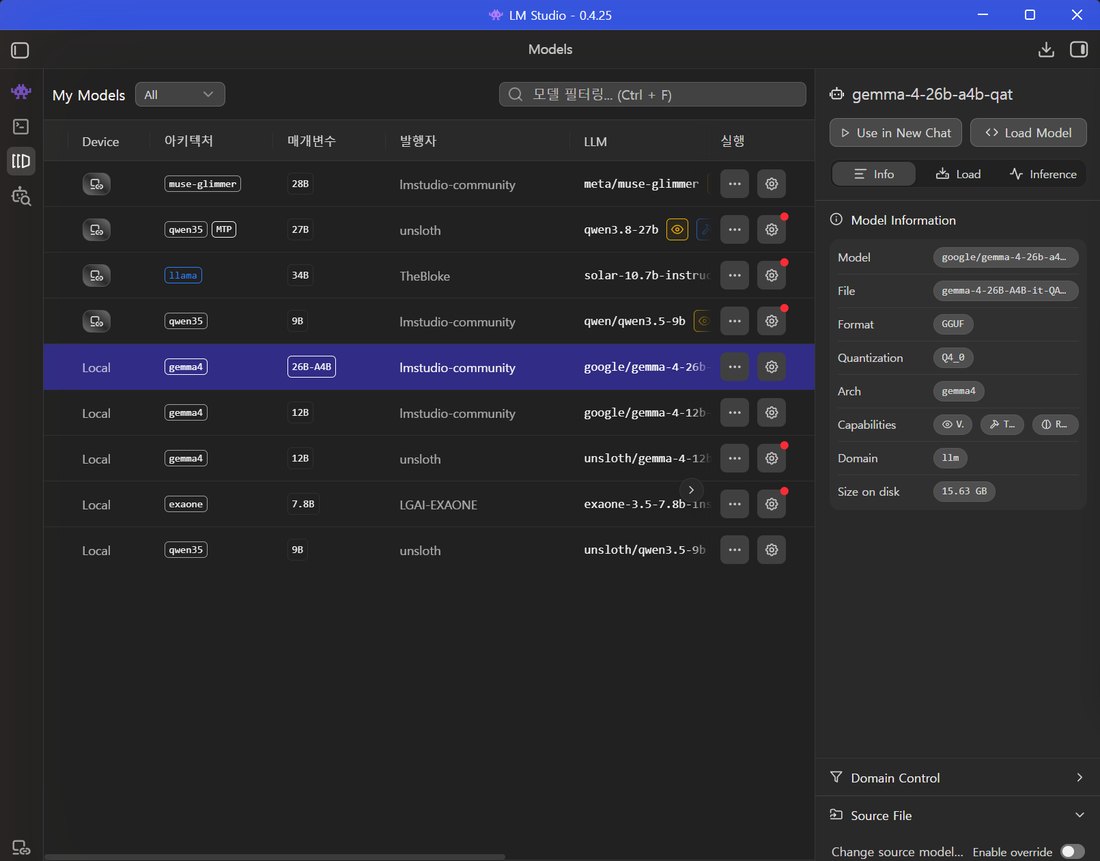Open settings gear for unsloth/qwen3.5-9b
The width and height of the screenshot is (1100, 861).
coord(771,549)
